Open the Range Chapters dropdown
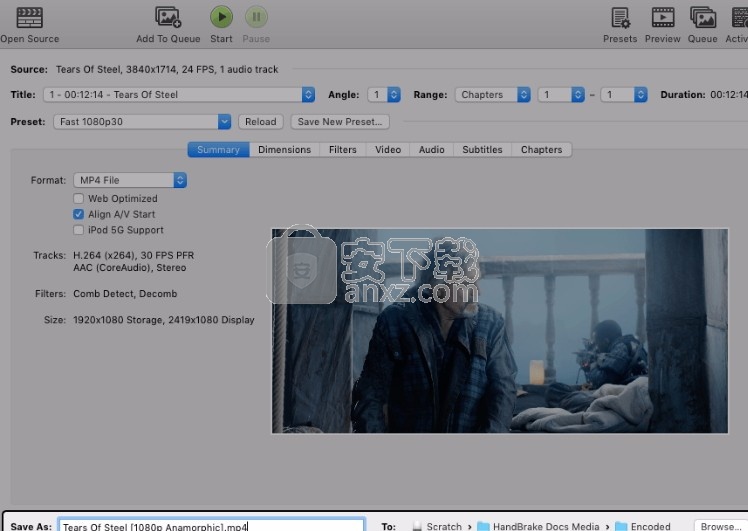 (493, 94)
